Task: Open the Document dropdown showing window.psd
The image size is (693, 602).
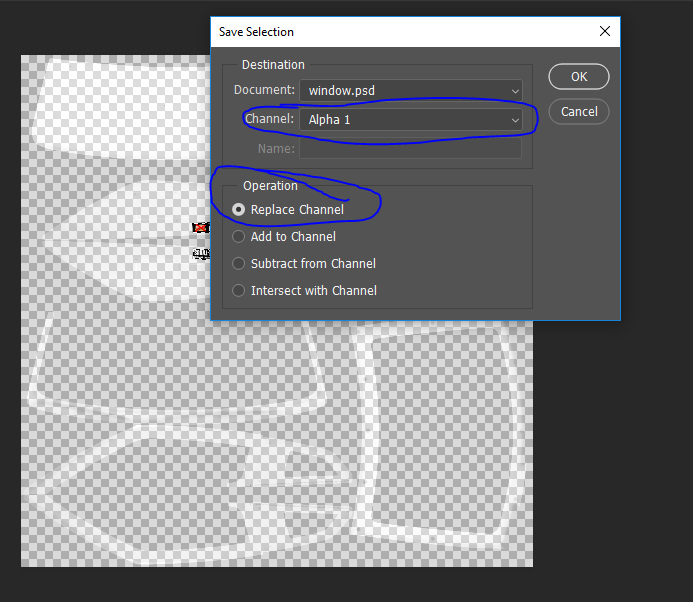Action: pyautogui.click(x=410, y=91)
